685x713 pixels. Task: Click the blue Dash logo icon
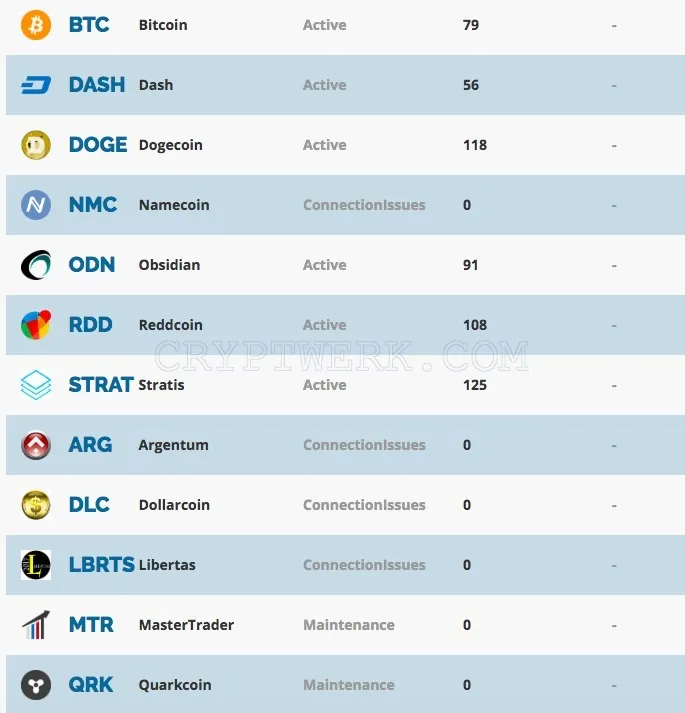36,85
